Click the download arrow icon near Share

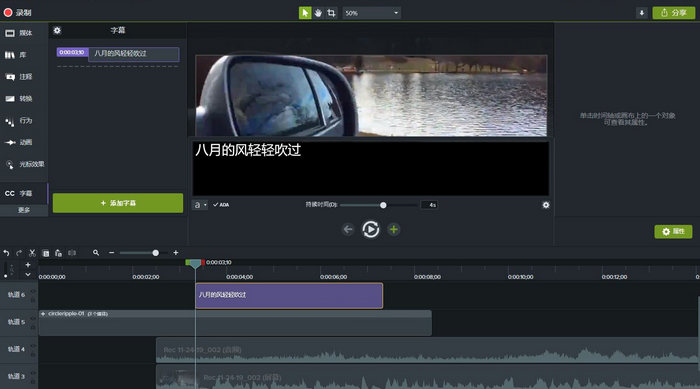tap(642, 13)
